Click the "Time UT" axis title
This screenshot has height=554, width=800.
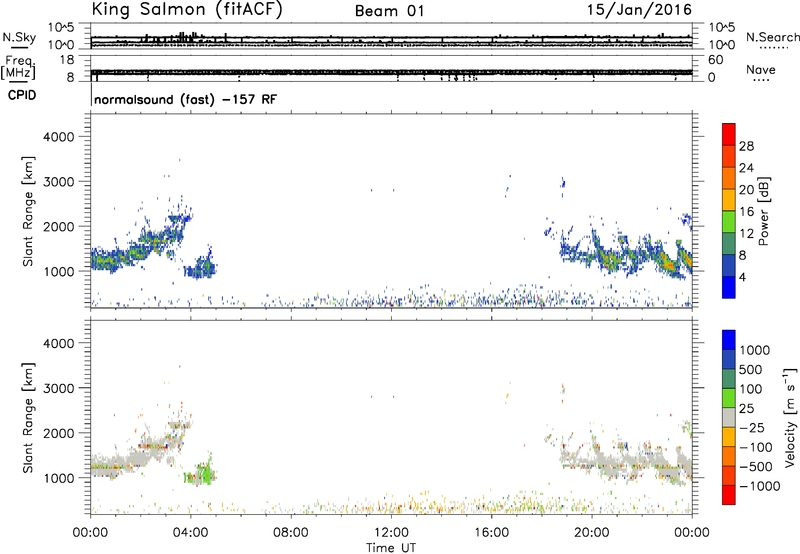click(x=391, y=548)
